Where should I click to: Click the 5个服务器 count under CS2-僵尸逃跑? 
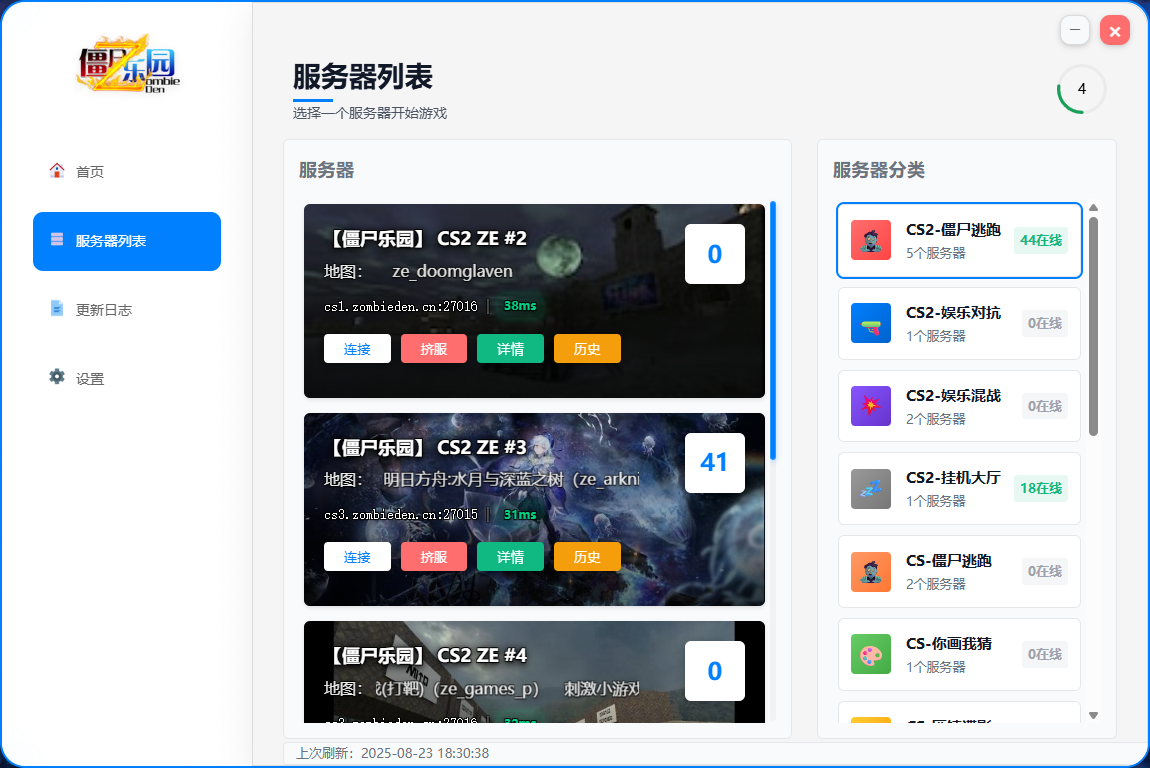(x=936, y=253)
